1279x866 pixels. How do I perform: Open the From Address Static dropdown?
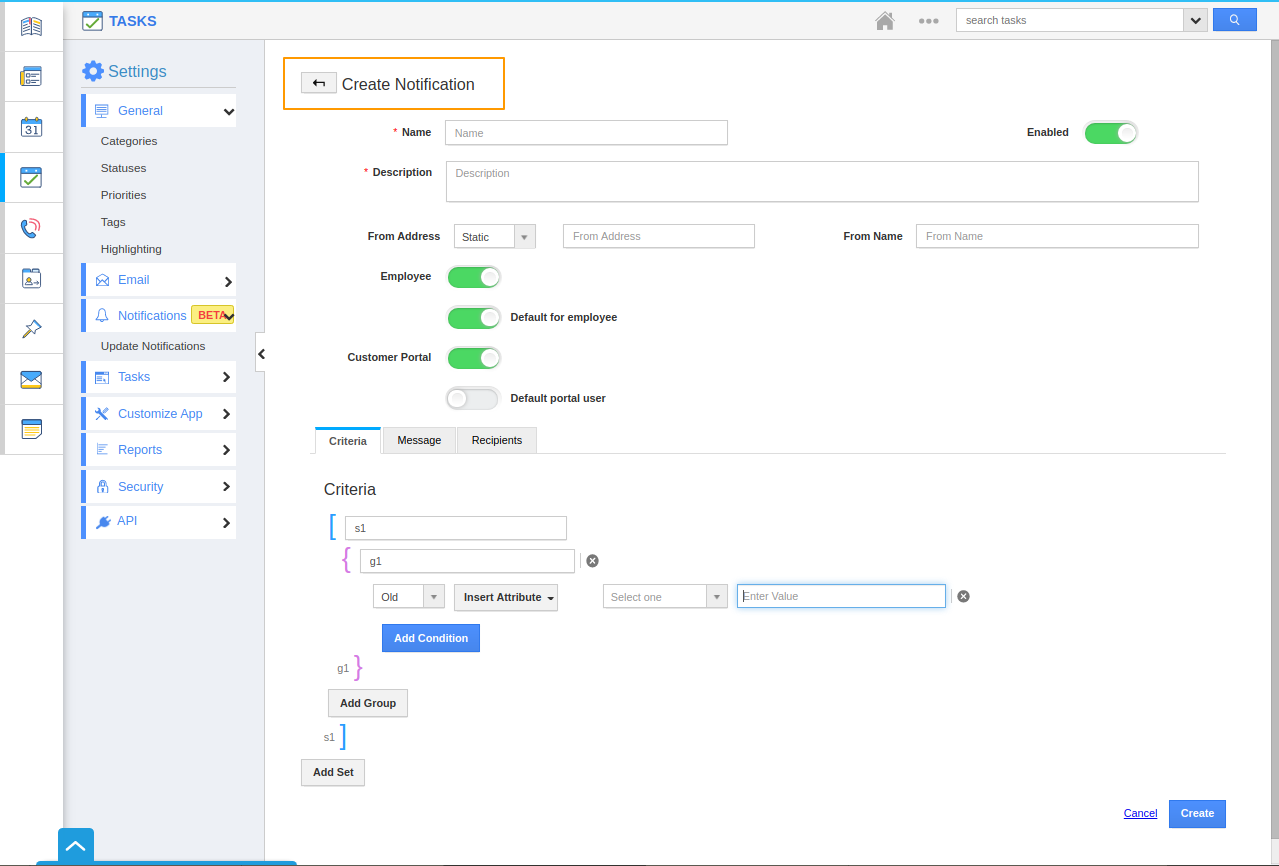coord(494,237)
